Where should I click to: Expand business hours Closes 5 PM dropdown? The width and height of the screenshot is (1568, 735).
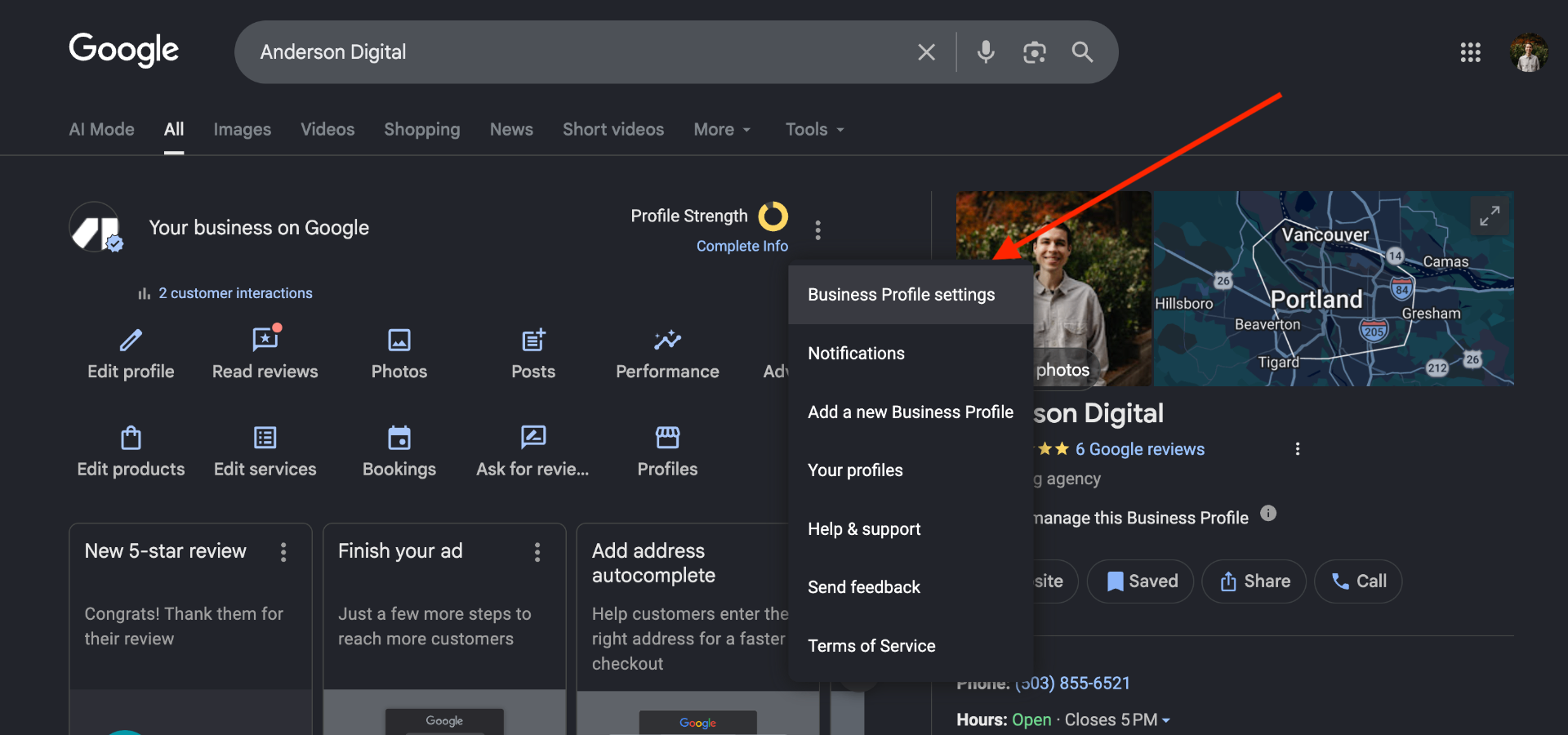[1118, 720]
